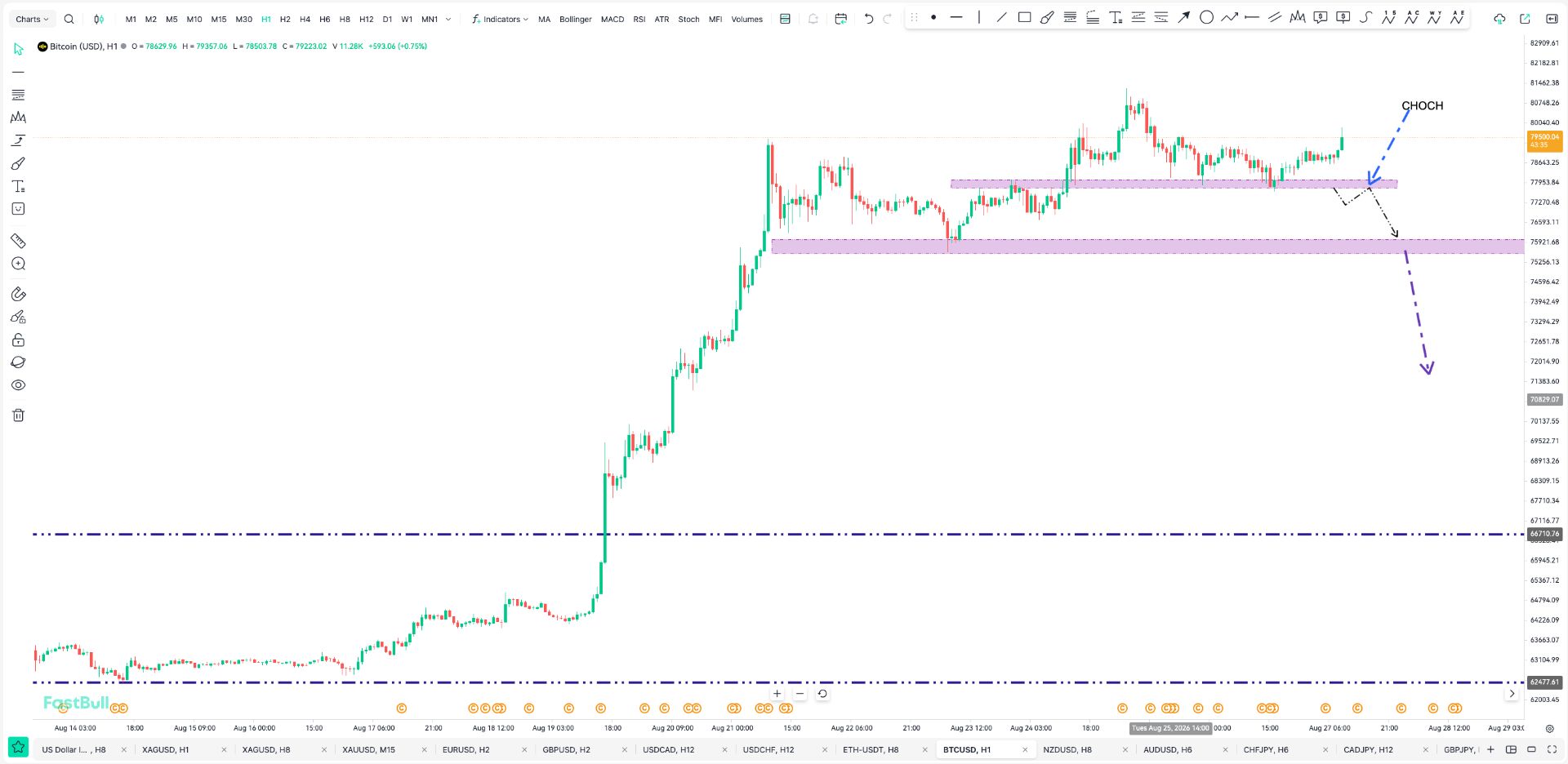The height and width of the screenshot is (764, 1568).
Task: Open the chart template layout icon
Action: pos(786,19)
